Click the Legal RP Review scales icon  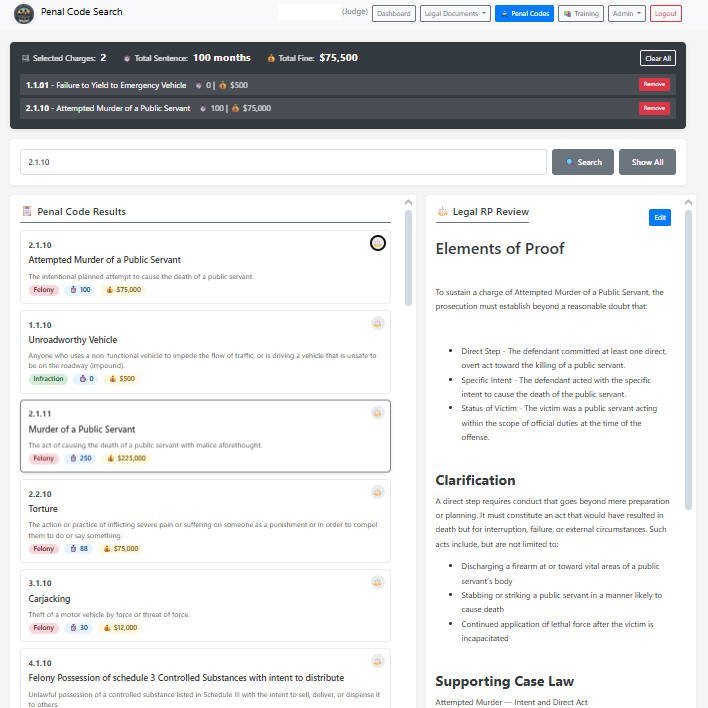[442, 211]
